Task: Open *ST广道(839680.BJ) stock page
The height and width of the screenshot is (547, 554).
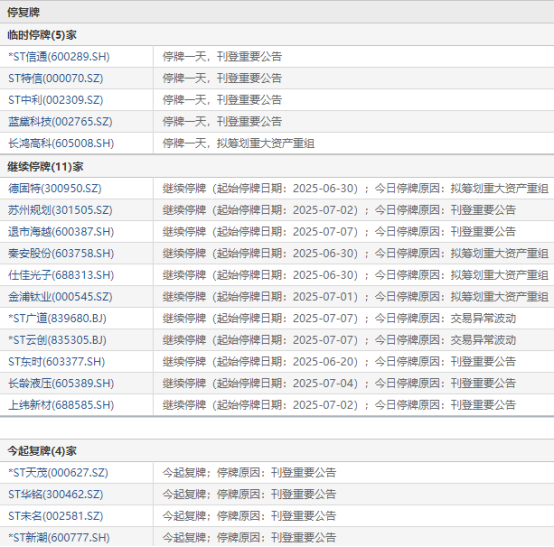Action: pyautogui.click(x=57, y=318)
